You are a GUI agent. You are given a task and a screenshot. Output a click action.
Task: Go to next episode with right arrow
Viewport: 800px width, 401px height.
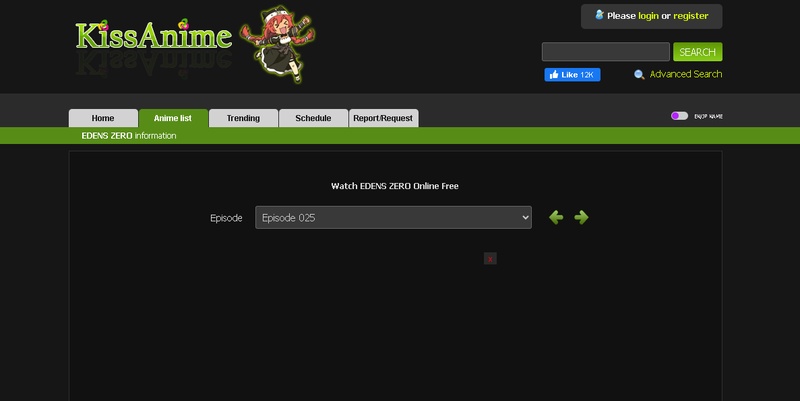coord(581,217)
